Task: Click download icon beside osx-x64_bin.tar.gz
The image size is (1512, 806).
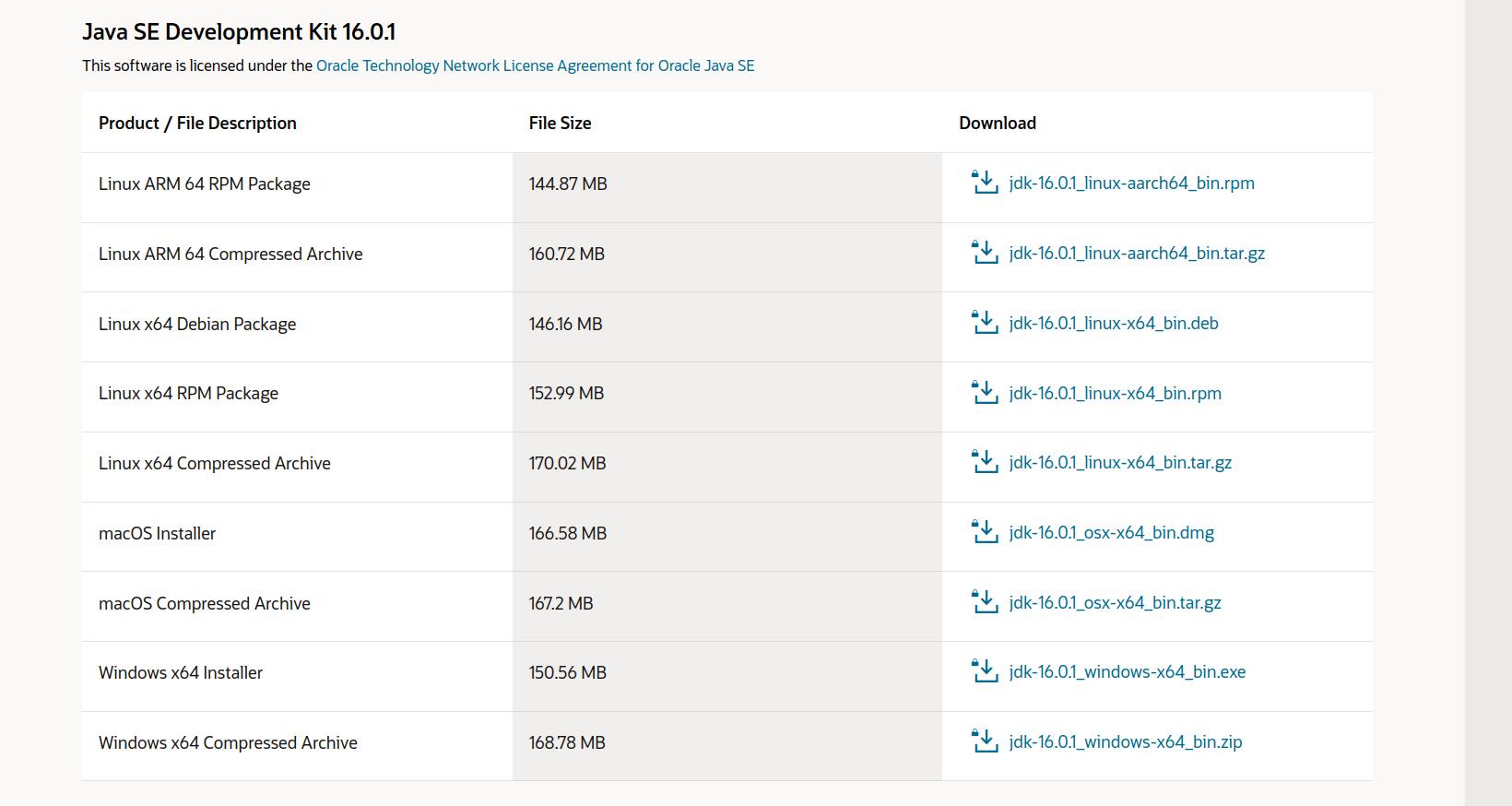Action: click(985, 601)
